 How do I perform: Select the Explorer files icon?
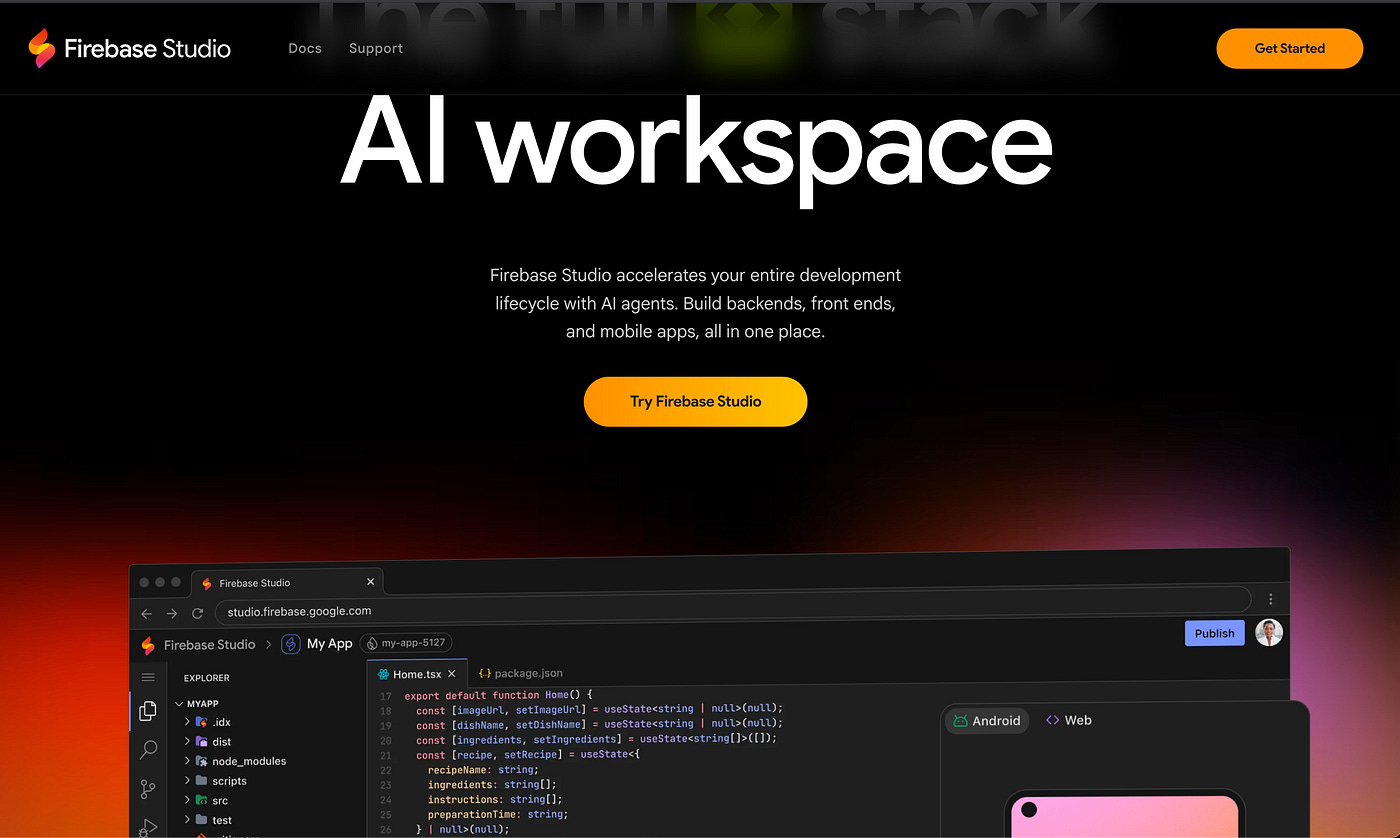point(148,711)
